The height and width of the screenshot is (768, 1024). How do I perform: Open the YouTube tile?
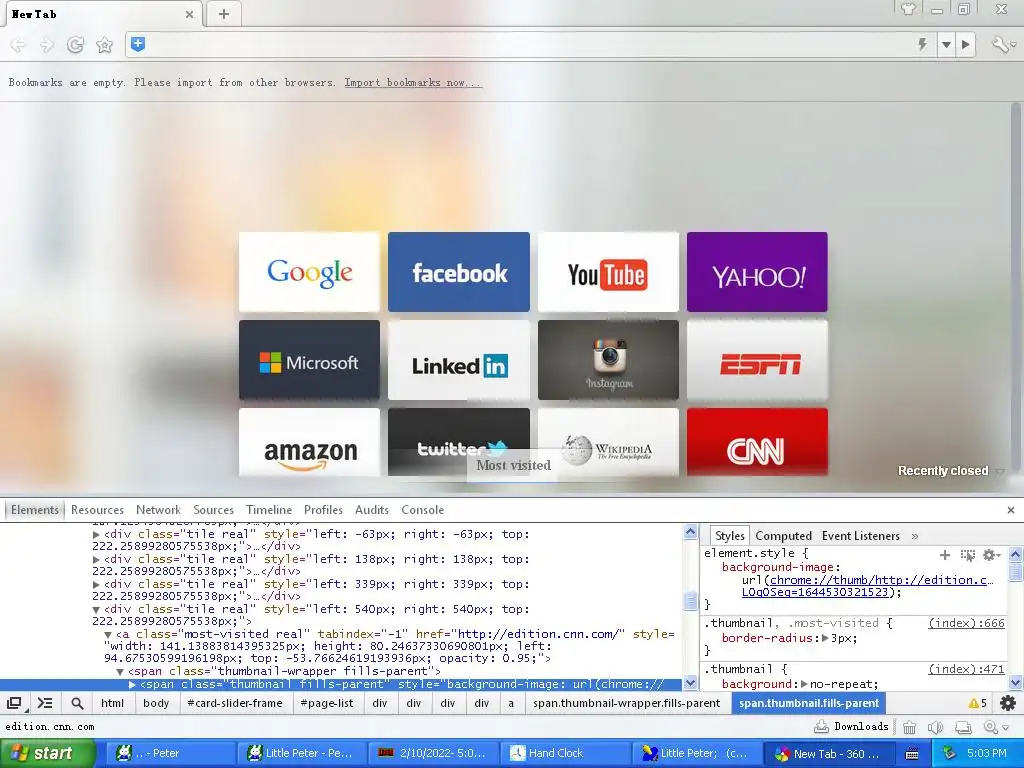click(608, 272)
